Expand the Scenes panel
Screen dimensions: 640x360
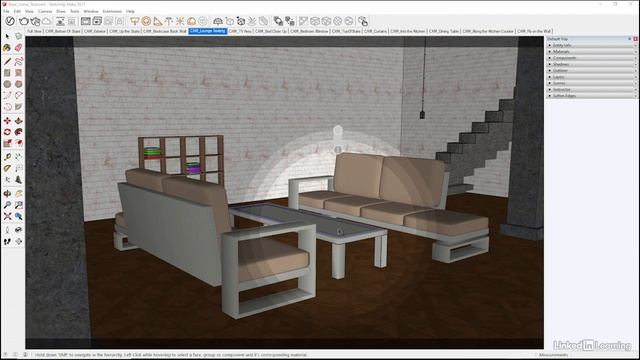[x=591, y=83]
